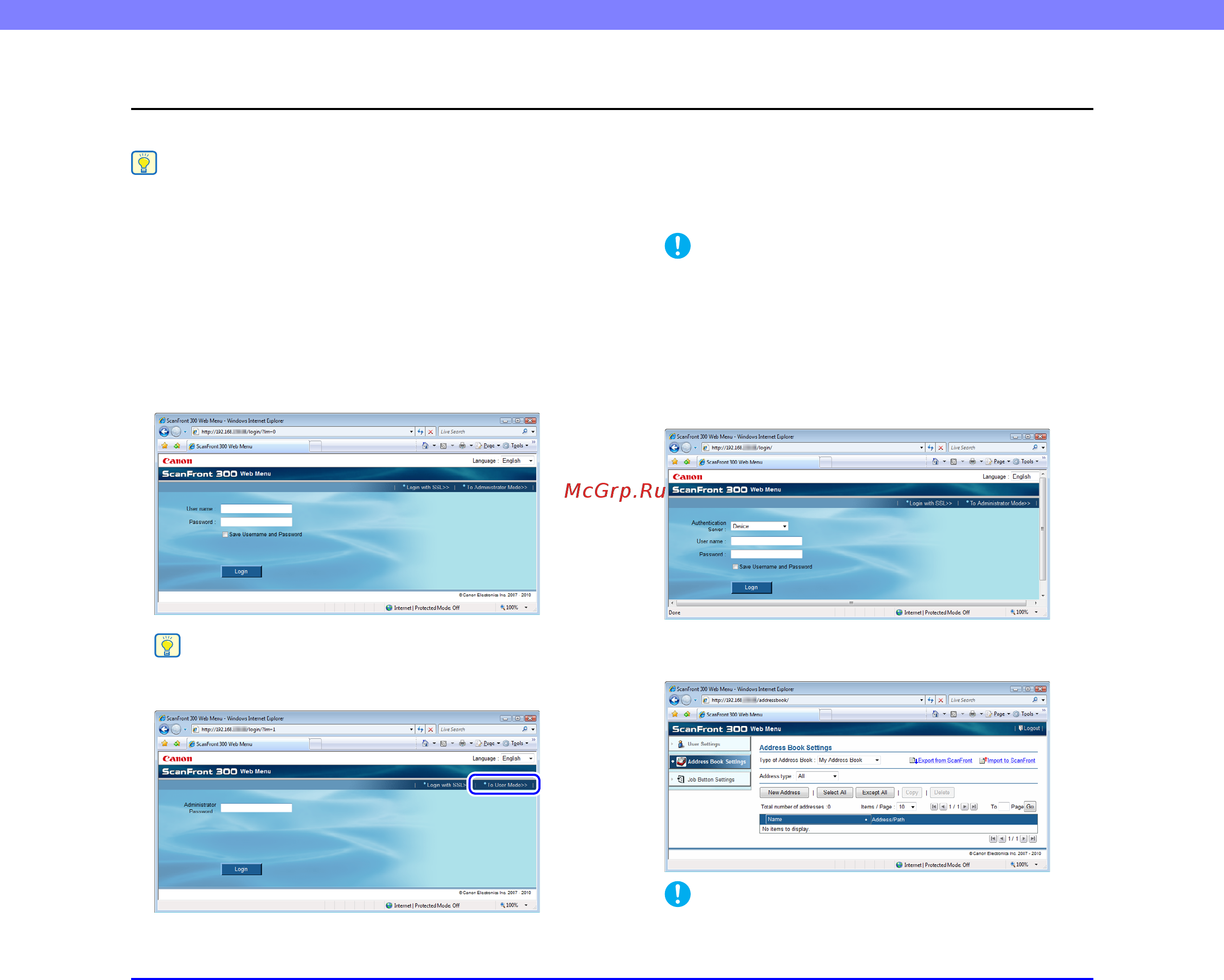Click Select All button
Viewport: 1224px width, 980px height.
click(x=835, y=792)
